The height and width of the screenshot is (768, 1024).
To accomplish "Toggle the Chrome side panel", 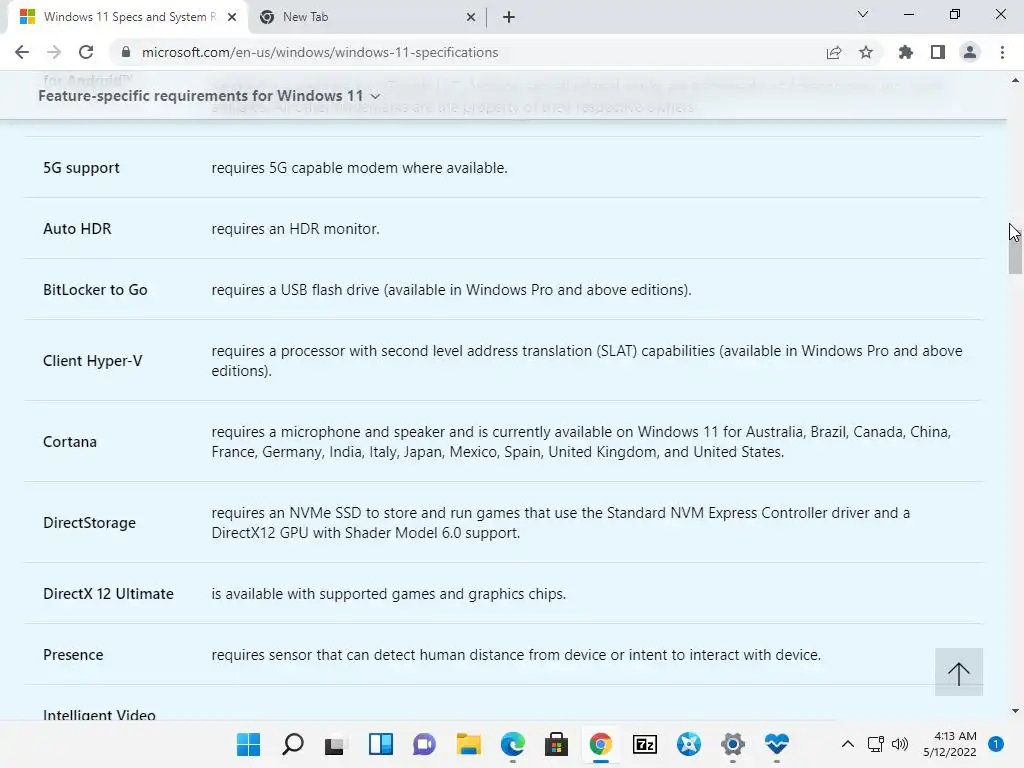I will click(x=938, y=52).
